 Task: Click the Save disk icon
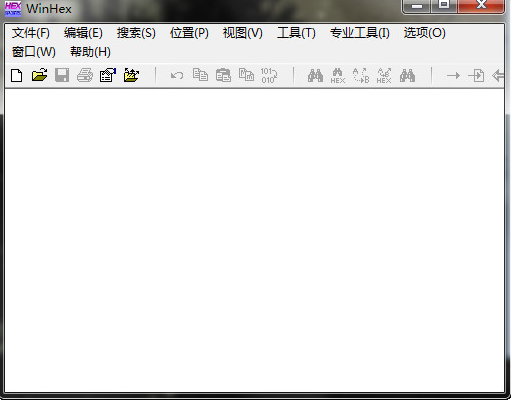pyautogui.click(x=62, y=75)
